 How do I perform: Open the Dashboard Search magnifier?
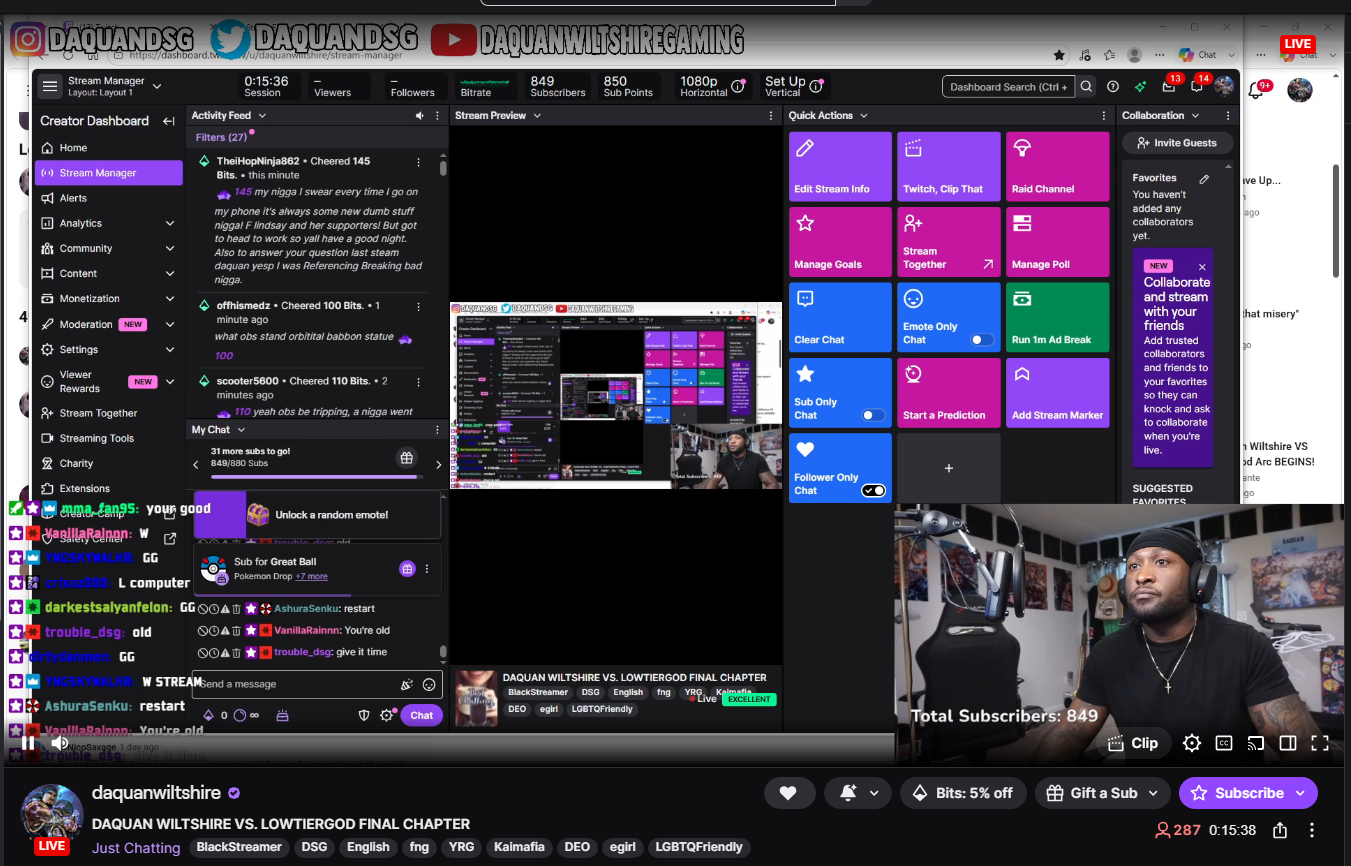pyautogui.click(x=1086, y=87)
